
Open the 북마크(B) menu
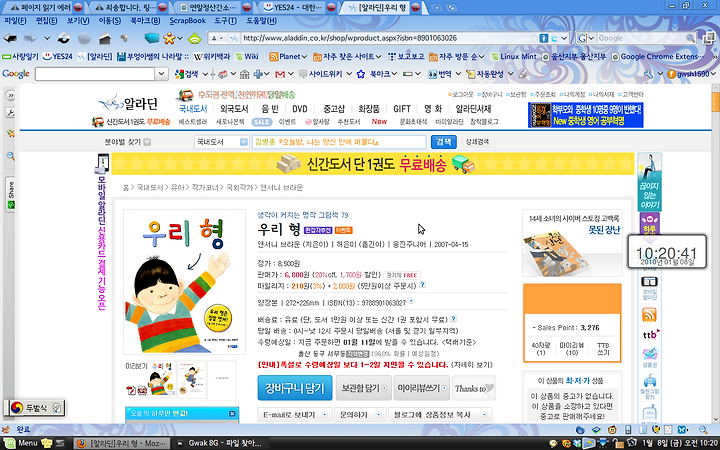point(145,21)
